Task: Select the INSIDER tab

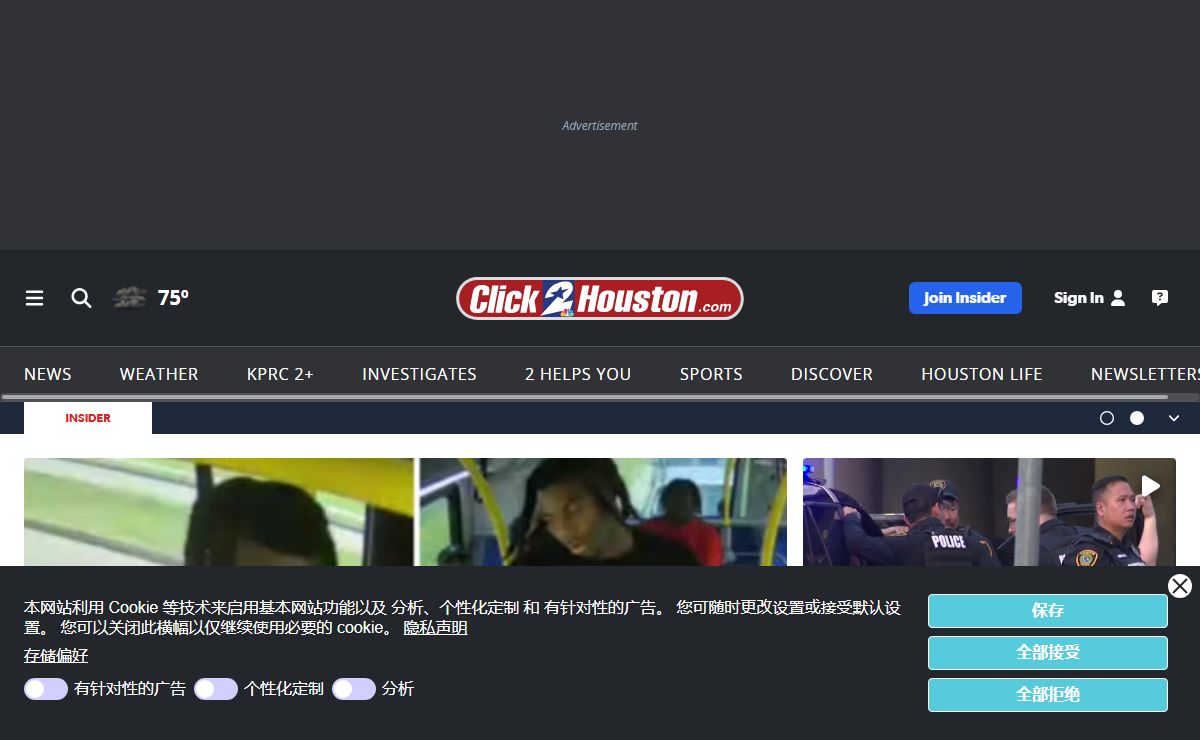Action: [x=88, y=418]
